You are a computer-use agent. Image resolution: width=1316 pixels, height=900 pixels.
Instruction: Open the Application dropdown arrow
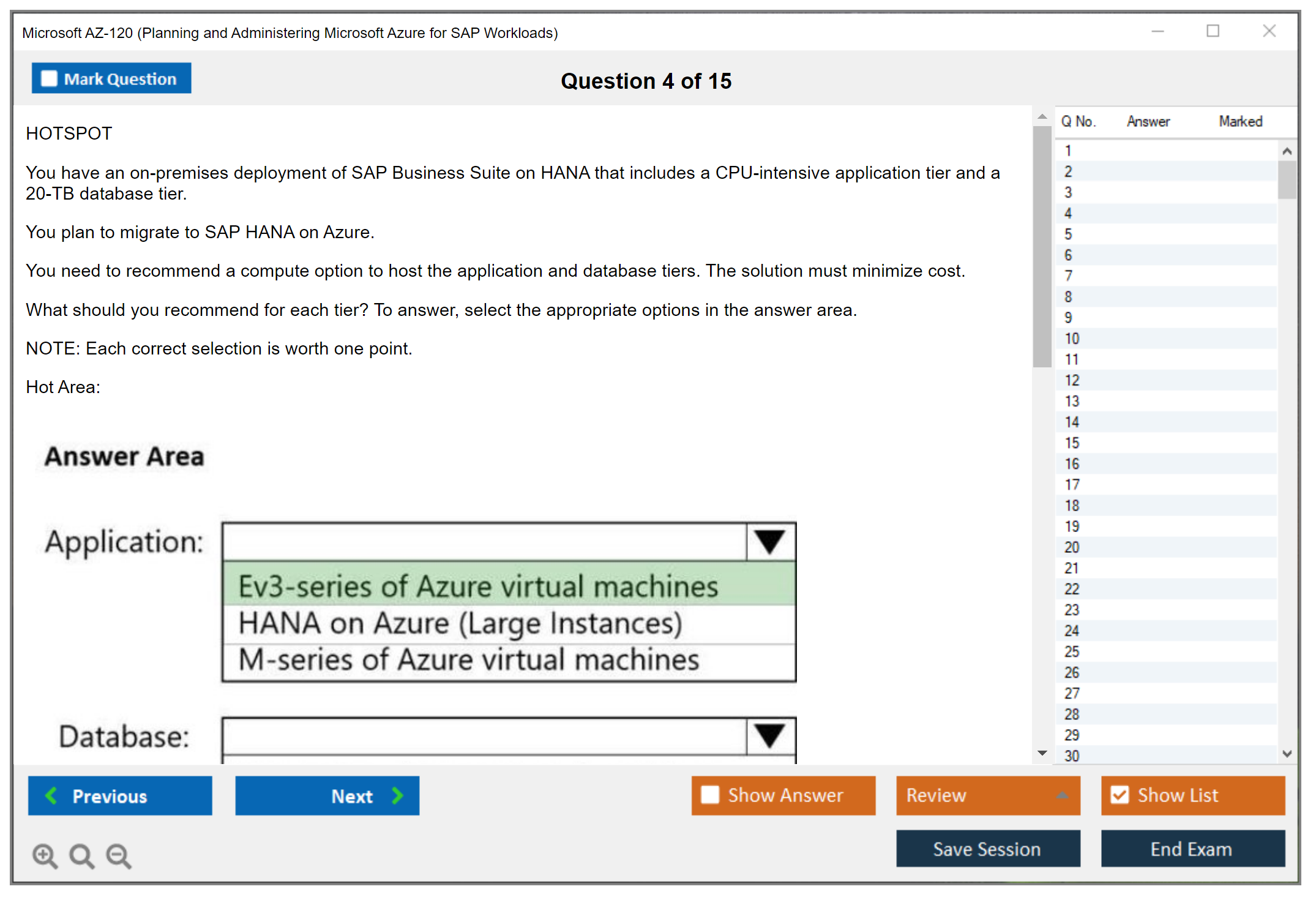[x=769, y=542]
